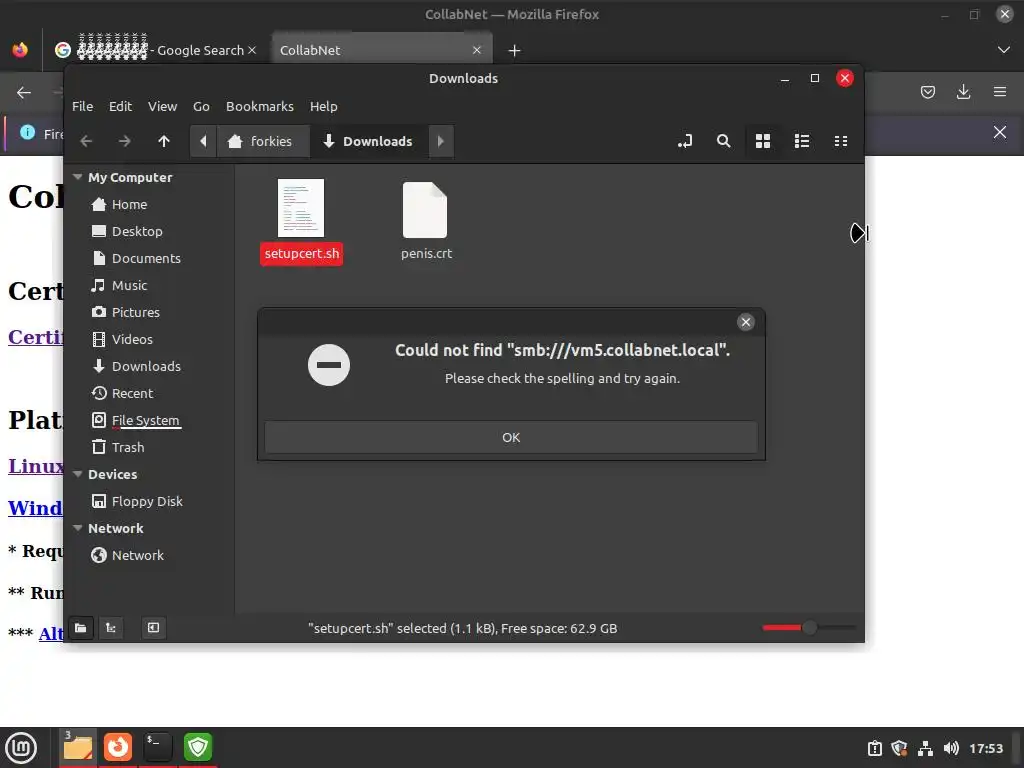Select the setupcert.sh file
The width and height of the screenshot is (1024, 768).
[301, 222]
